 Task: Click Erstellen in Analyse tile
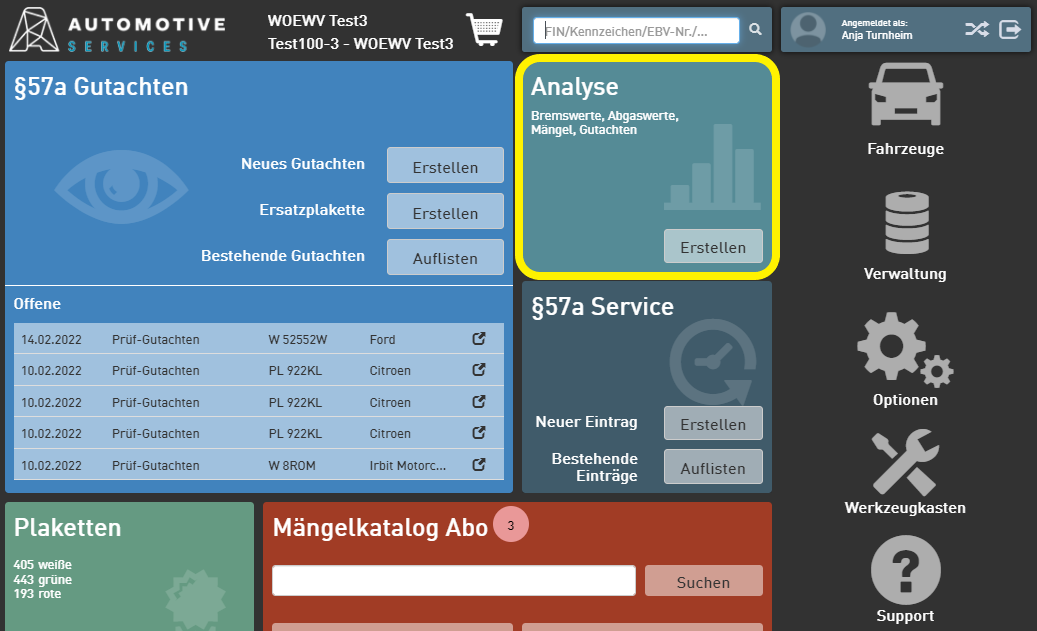(713, 247)
